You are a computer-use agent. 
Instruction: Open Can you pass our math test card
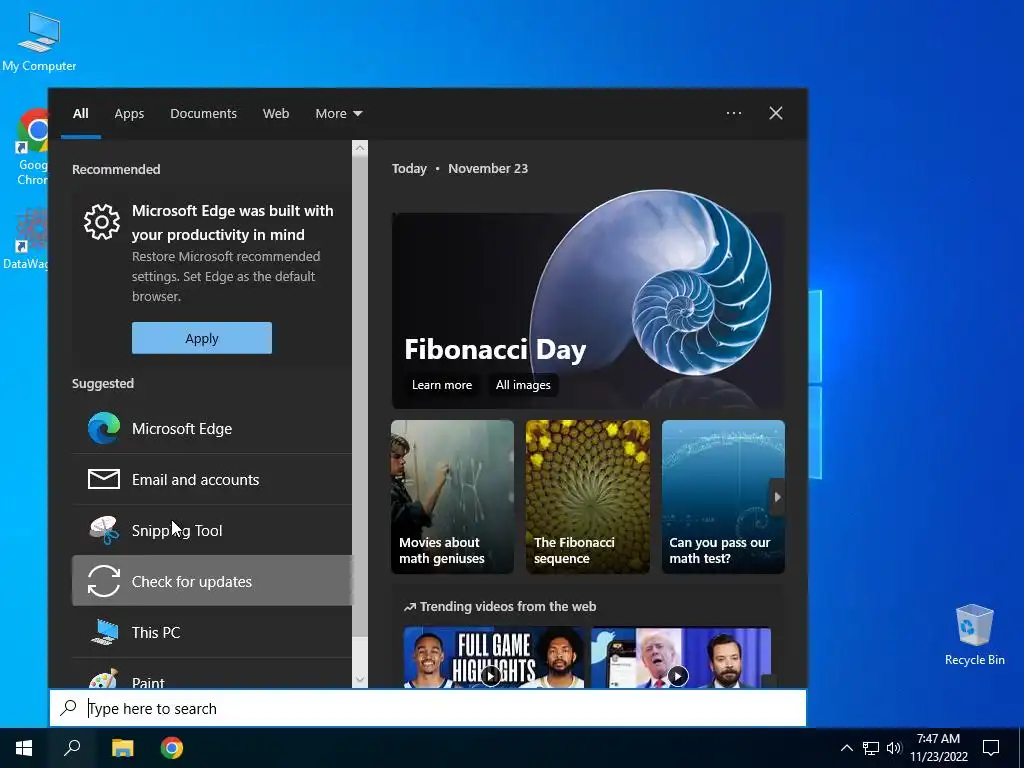pyautogui.click(x=723, y=497)
